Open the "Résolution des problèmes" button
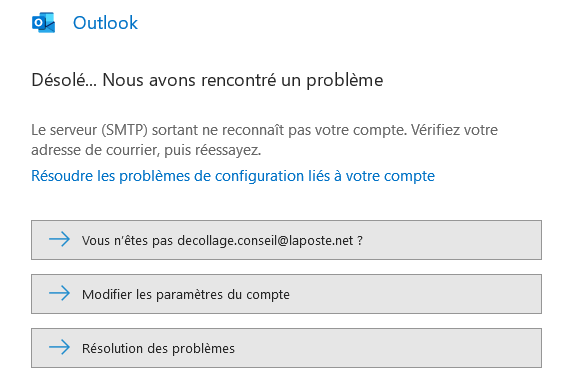 pyautogui.click(x=286, y=348)
